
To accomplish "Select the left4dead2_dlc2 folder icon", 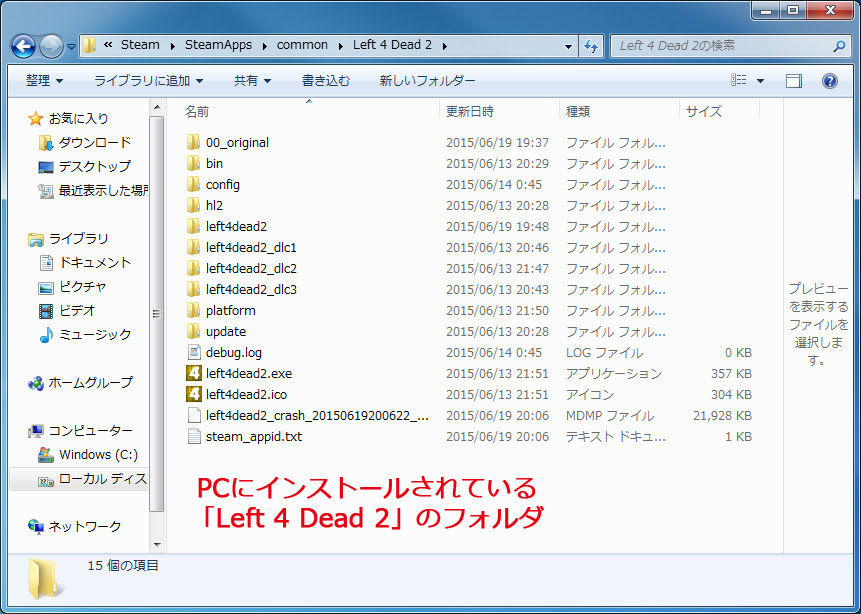I will pyautogui.click(x=193, y=268).
